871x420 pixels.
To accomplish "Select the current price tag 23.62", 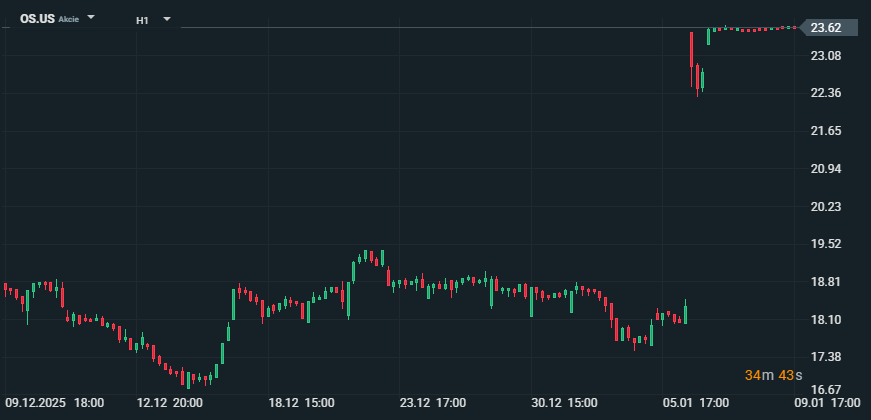I will (x=825, y=28).
